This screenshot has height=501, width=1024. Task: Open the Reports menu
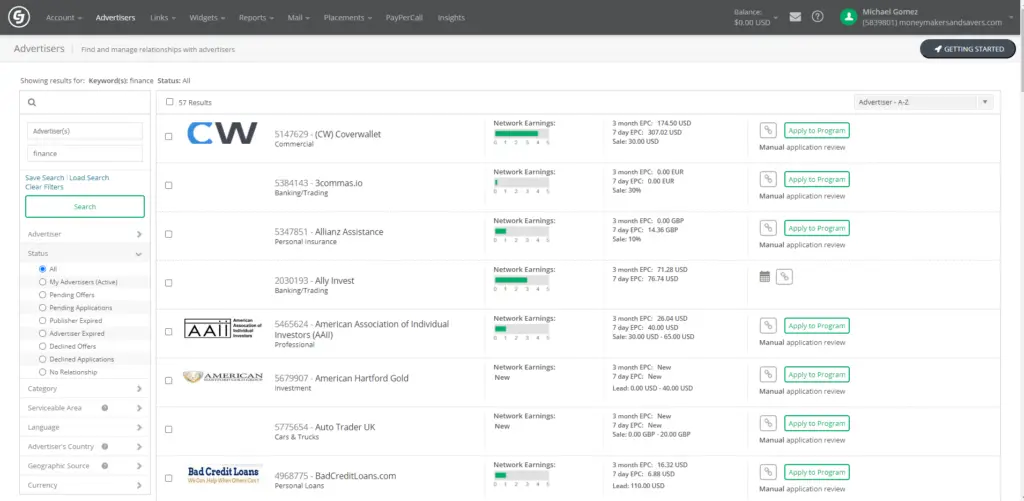tap(256, 18)
